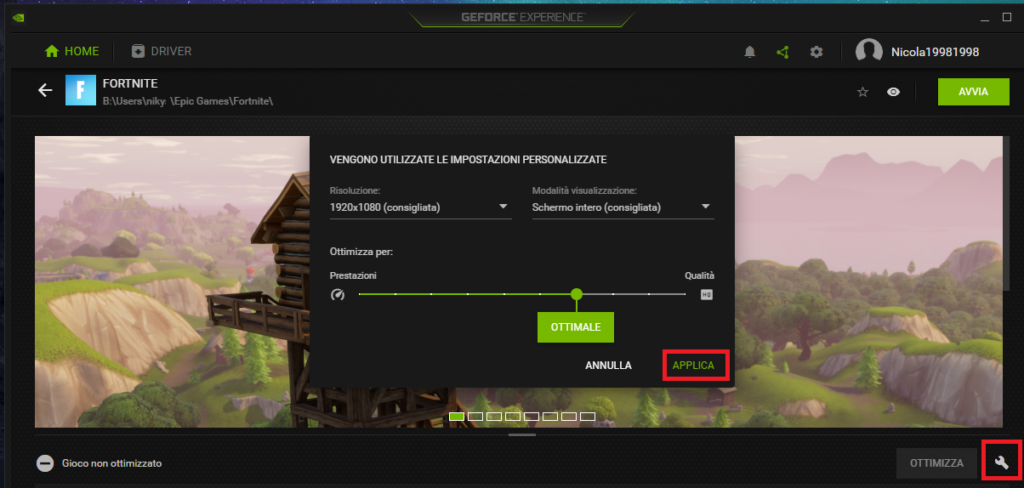Image resolution: width=1024 pixels, height=488 pixels.
Task: Click the OTTIMALE button
Action: tap(575, 327)
